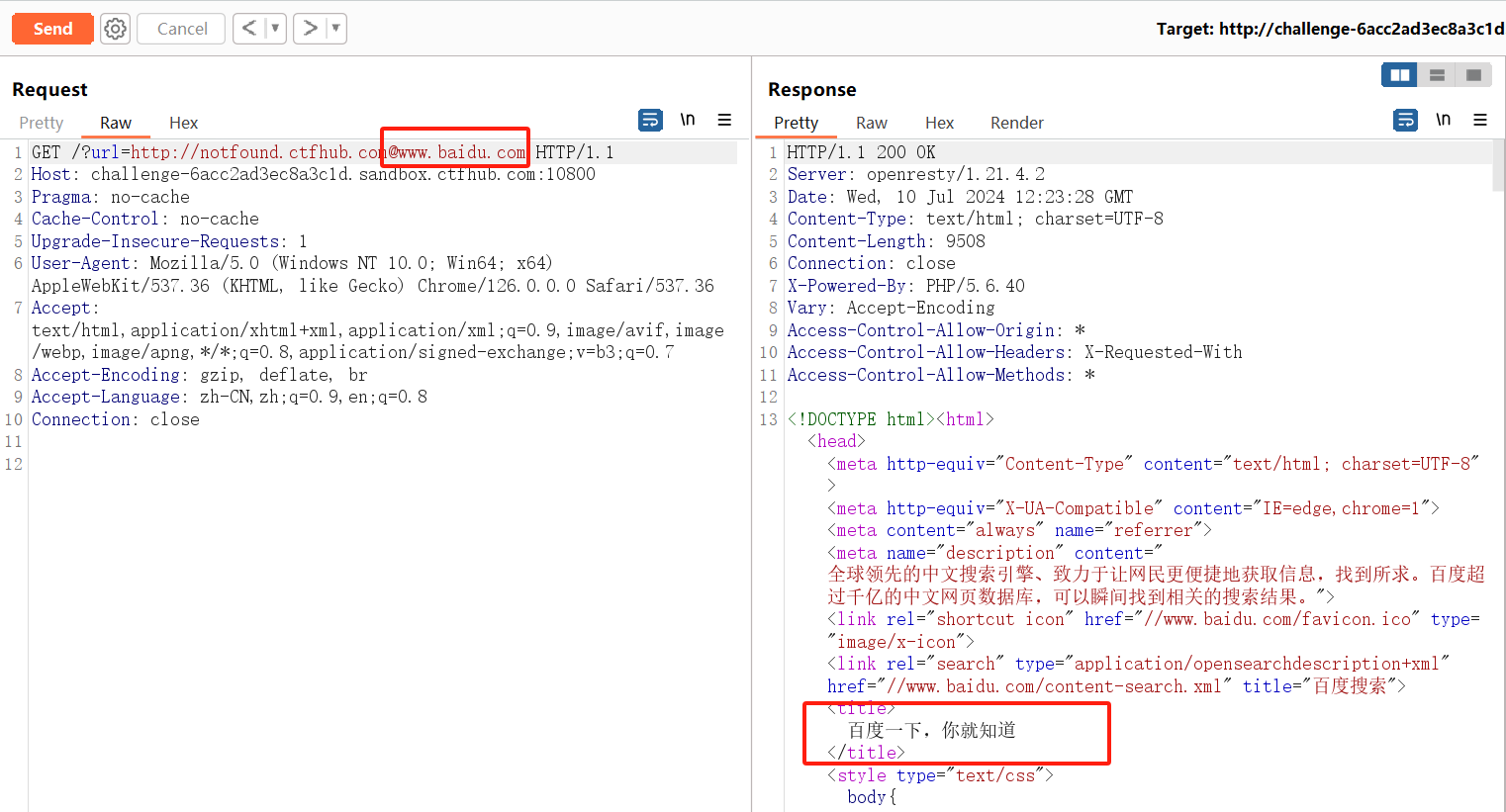
Task: Click the Access-Control-Allow-Headers header line
Action: point(1014,352)
